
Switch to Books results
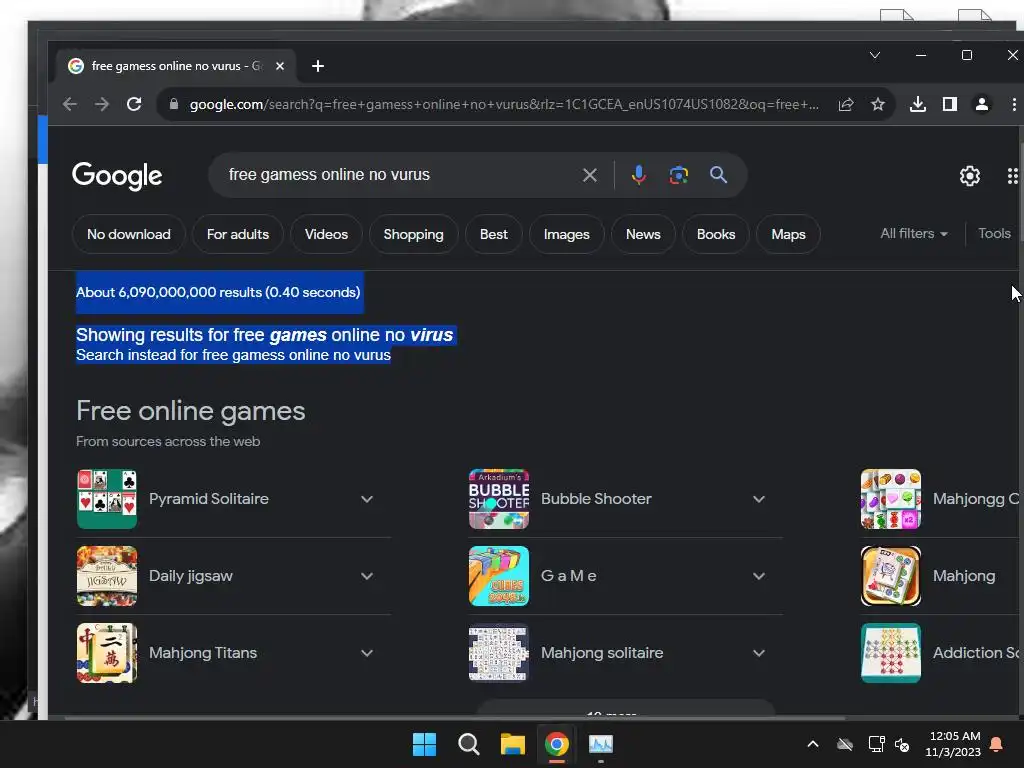716,234
